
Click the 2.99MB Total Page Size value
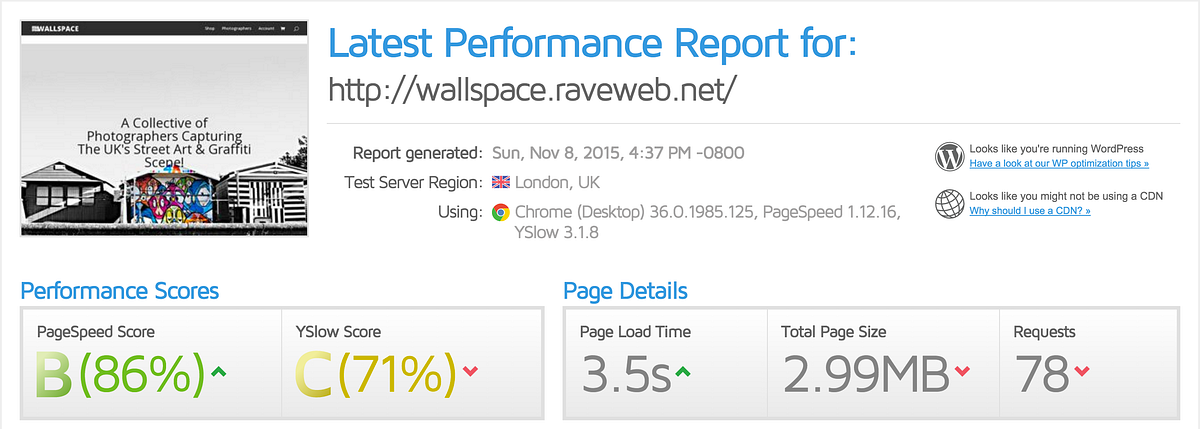tap(865, 373)
